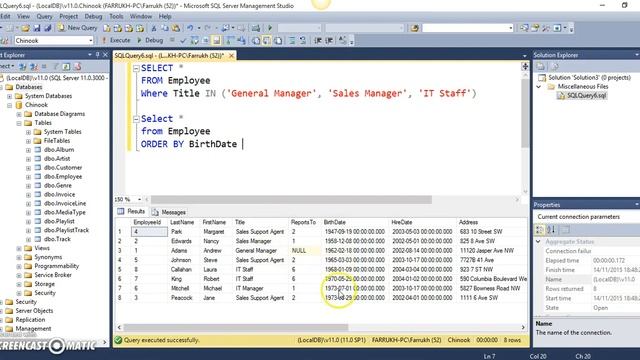This screenshot has width=640, height=360.
Task: Click the red last icon in Object Explorer toolbar
Action: point(77,66)
